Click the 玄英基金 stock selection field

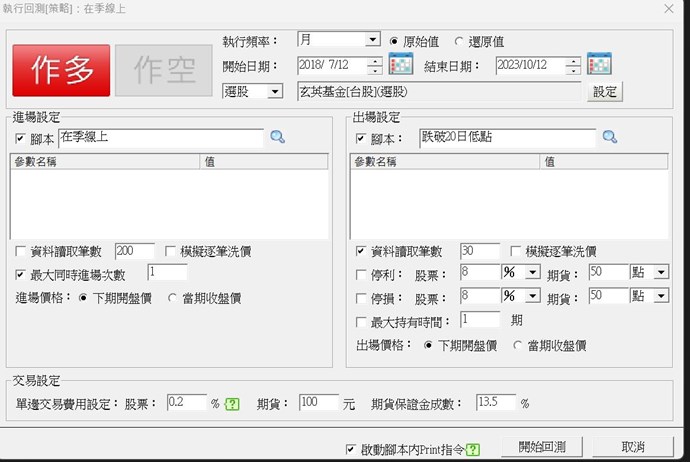coord(439,92)
